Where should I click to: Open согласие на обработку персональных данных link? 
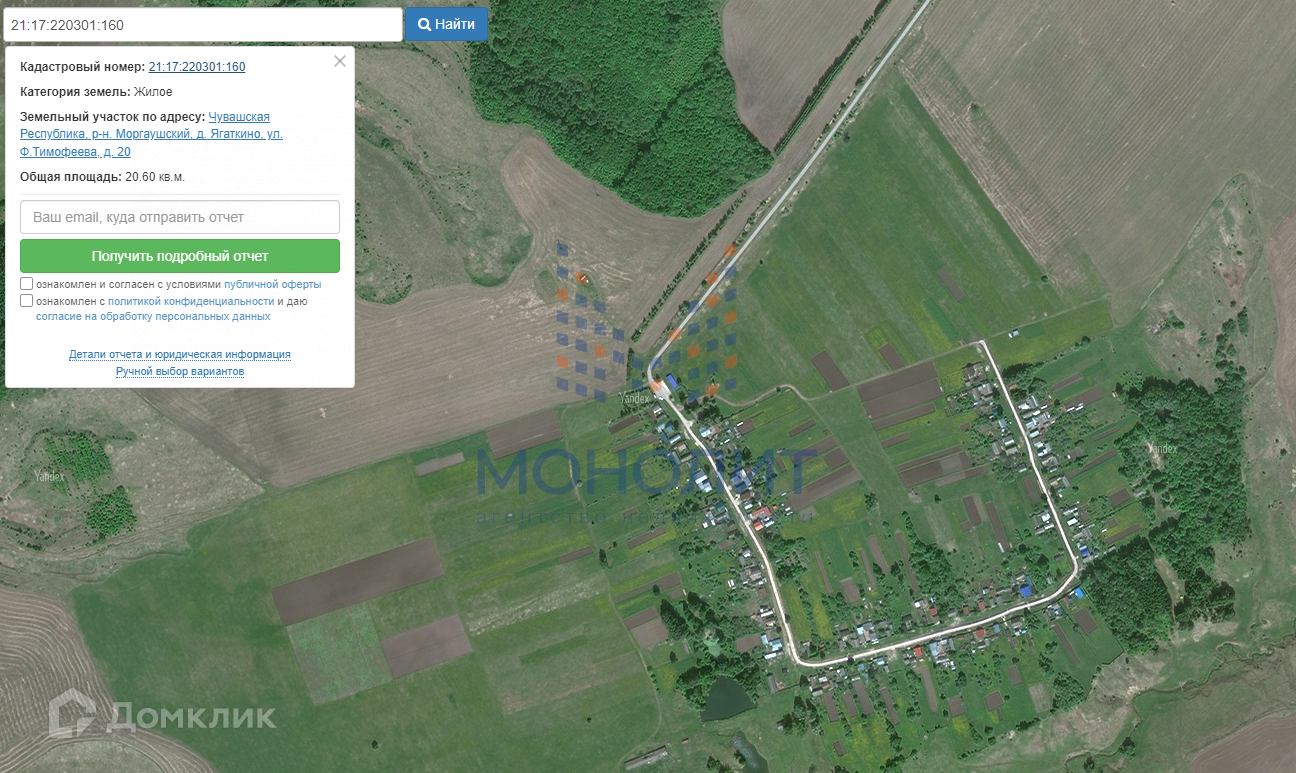[x=153, y=316]
